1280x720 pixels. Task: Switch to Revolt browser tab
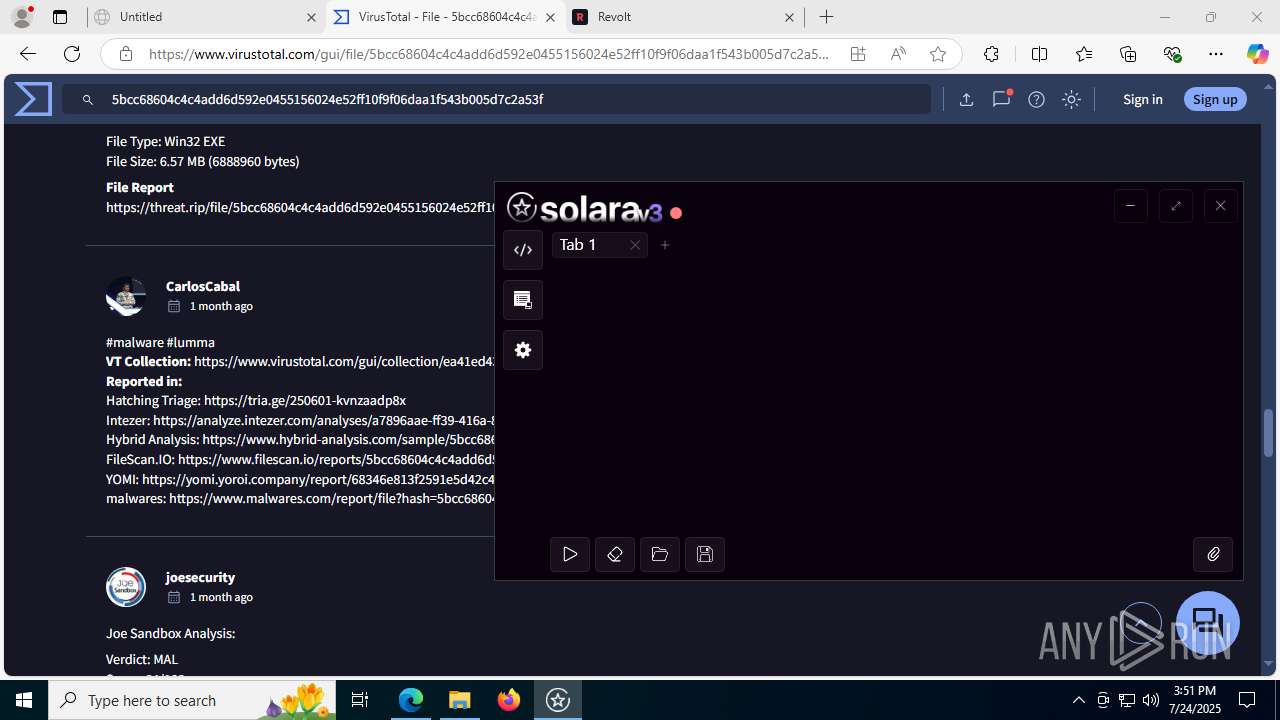tap(685, 17)
